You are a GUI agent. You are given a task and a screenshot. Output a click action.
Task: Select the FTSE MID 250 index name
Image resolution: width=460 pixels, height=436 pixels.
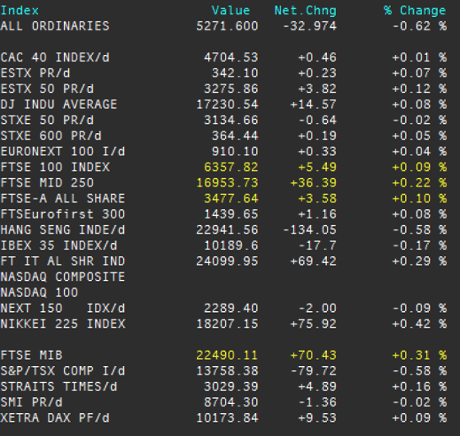(47, 183)
